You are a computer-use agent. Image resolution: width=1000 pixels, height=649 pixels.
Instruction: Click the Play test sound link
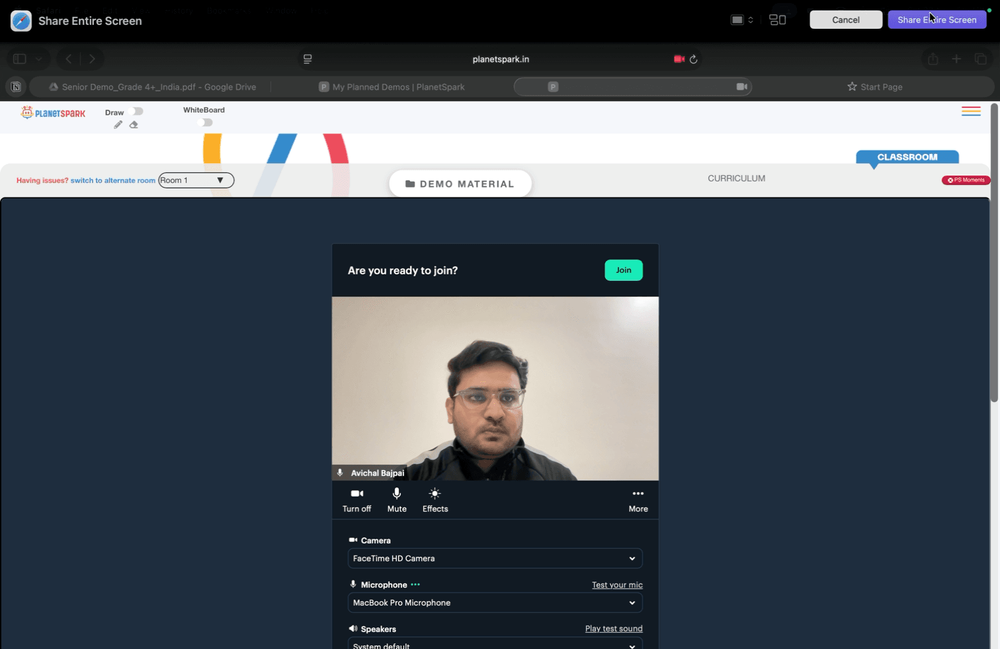[614, 629]
